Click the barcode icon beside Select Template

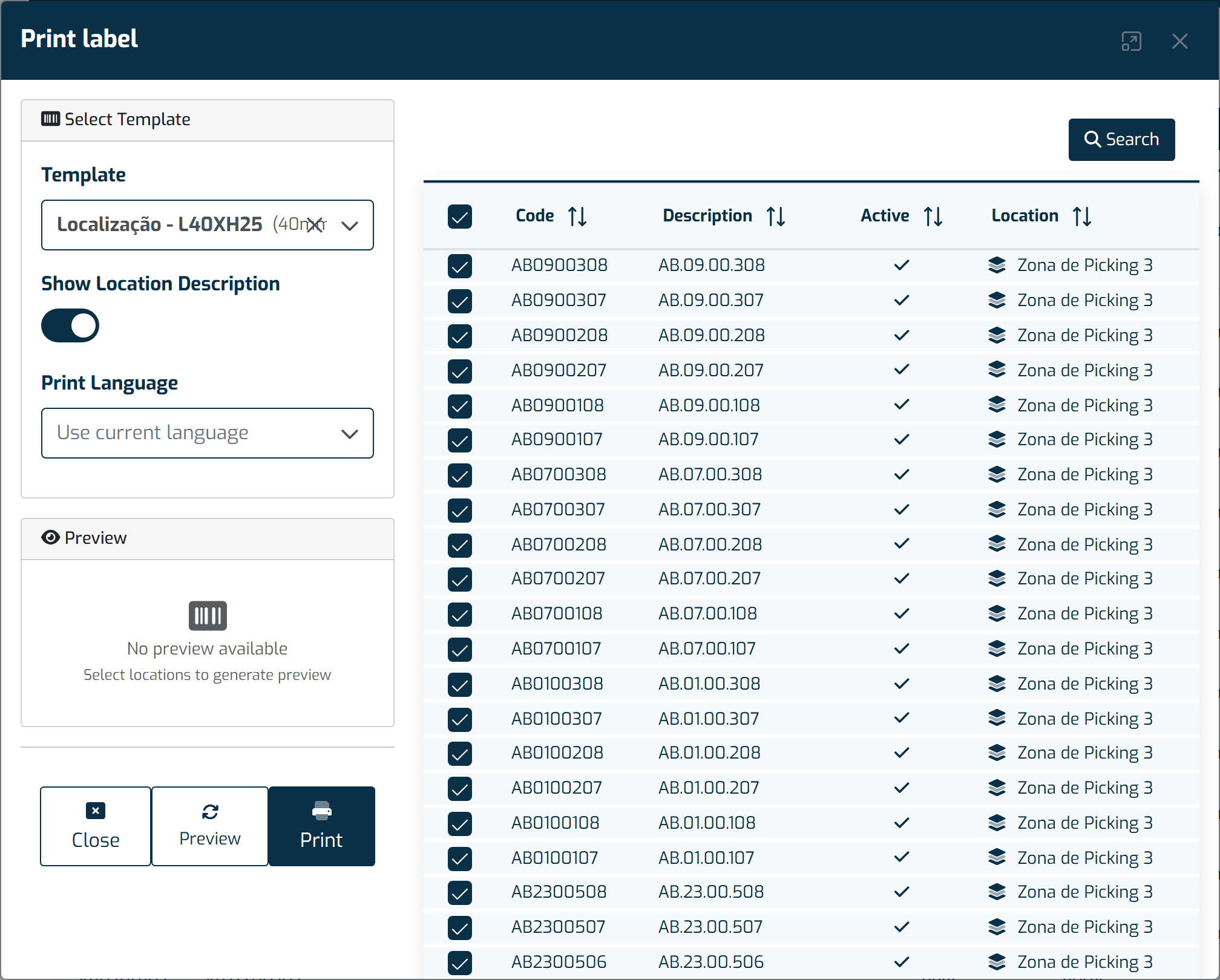click(x=50, y=119)
